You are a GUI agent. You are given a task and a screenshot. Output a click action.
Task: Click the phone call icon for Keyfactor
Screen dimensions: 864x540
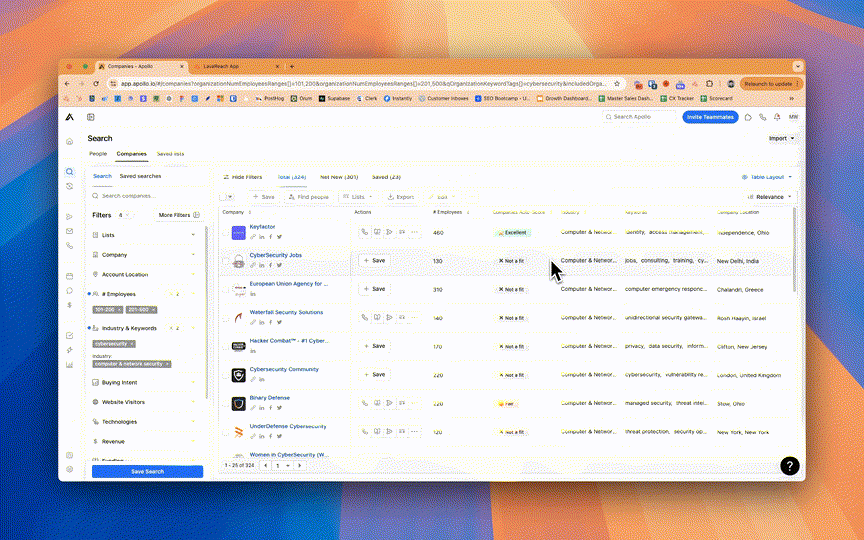[x=364, y=233]
